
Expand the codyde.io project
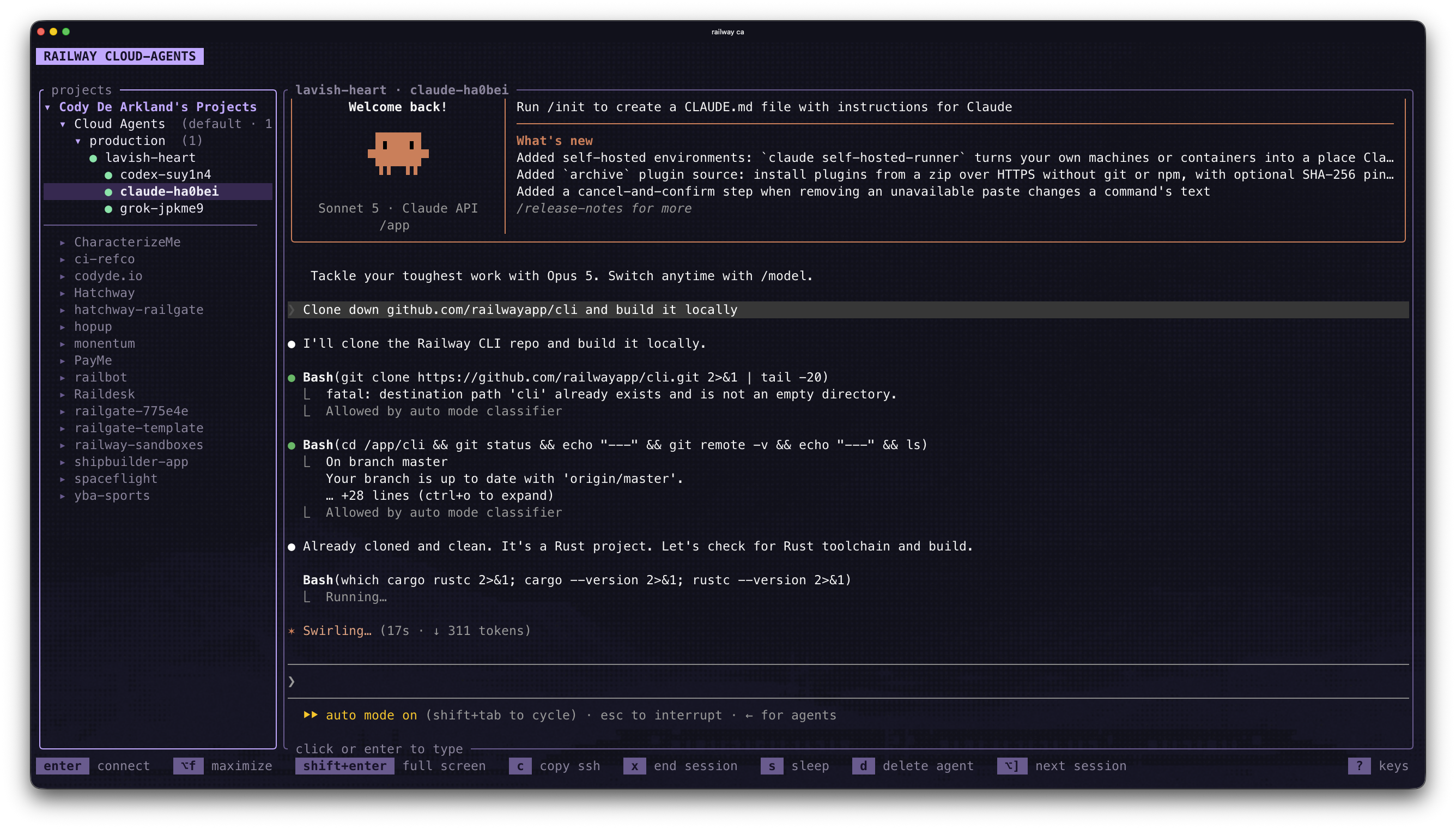(63, 276)
